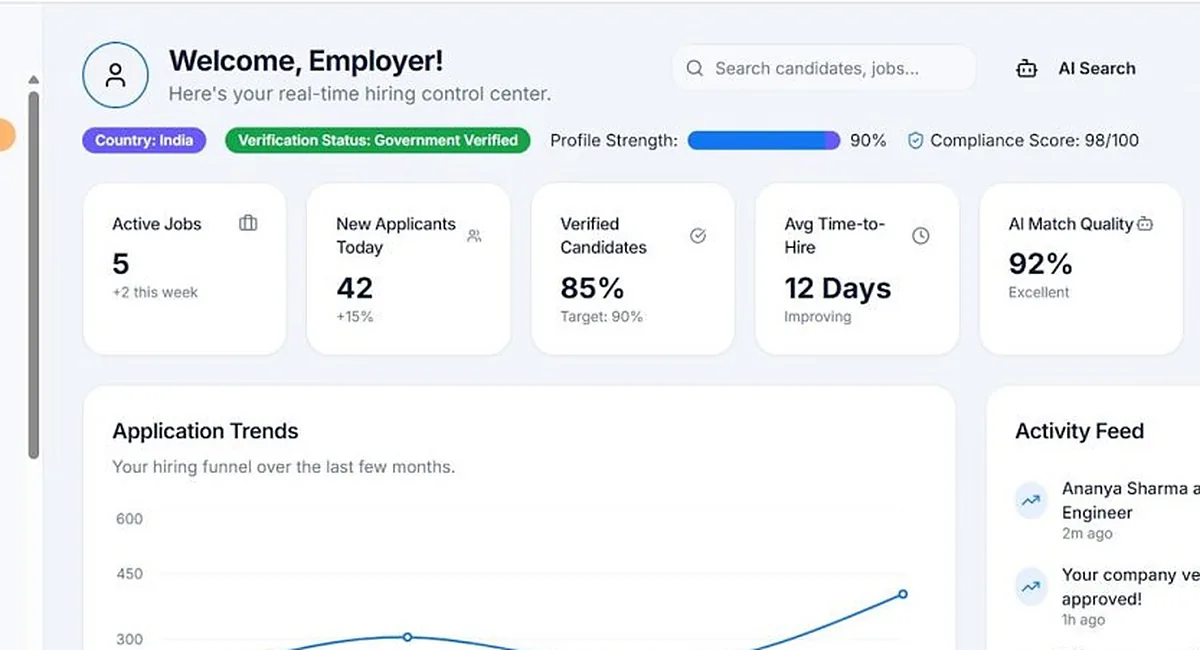Click the rightmost chart data point
Image resolution: width=1200 pixels, height=650 pixels.
(903, 594)
